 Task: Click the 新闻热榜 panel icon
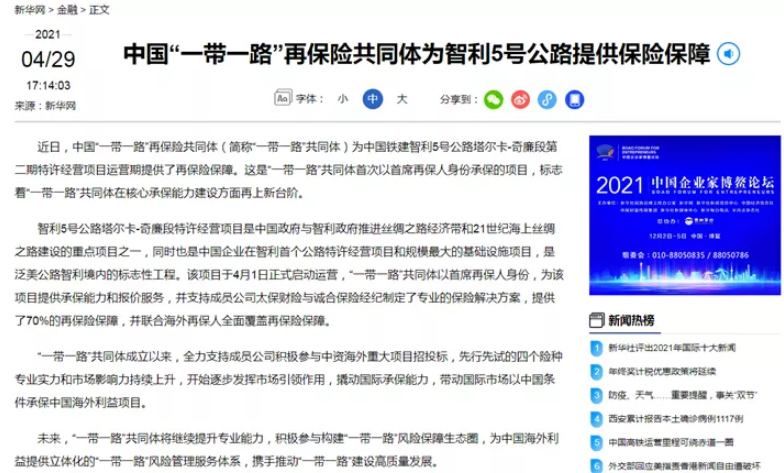(x=596, y=320)
